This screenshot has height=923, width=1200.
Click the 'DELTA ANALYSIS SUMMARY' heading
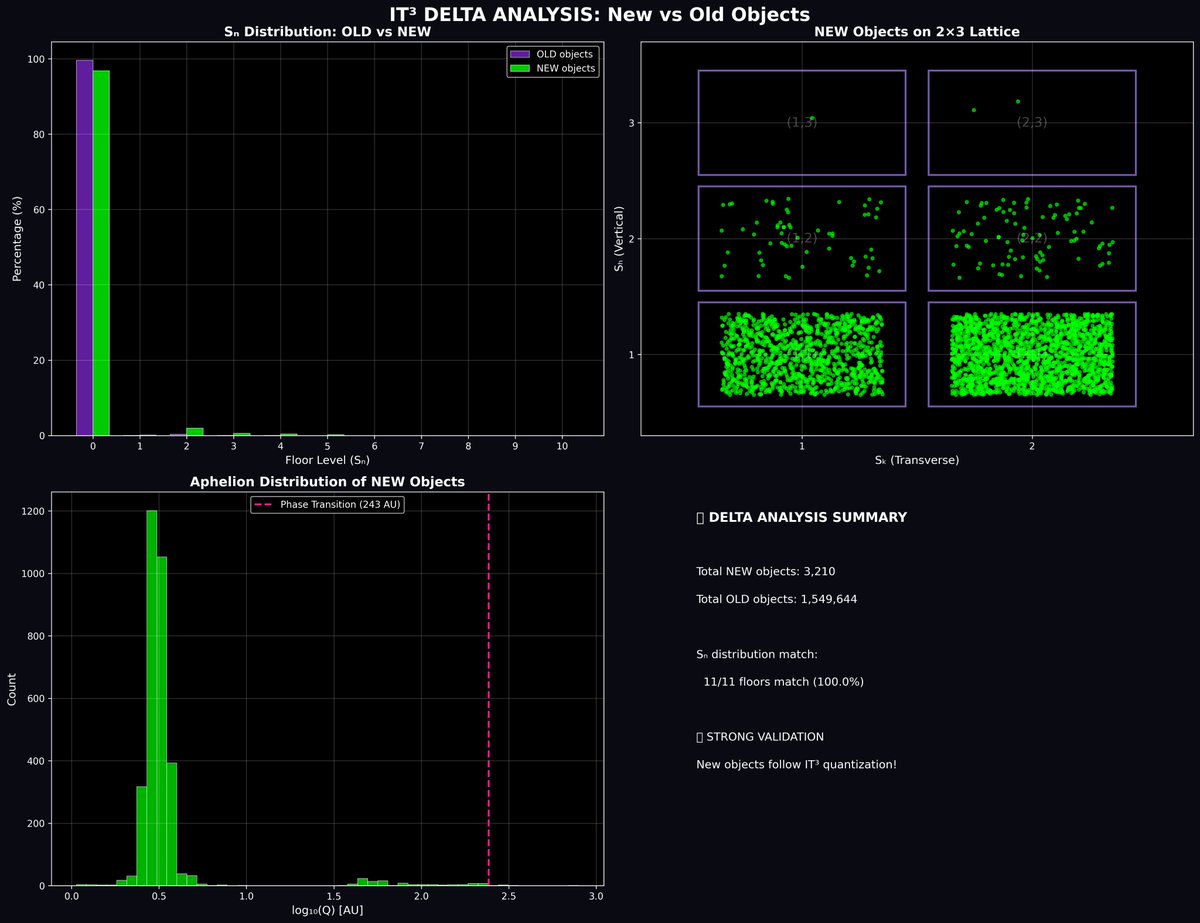click(808, 518)
